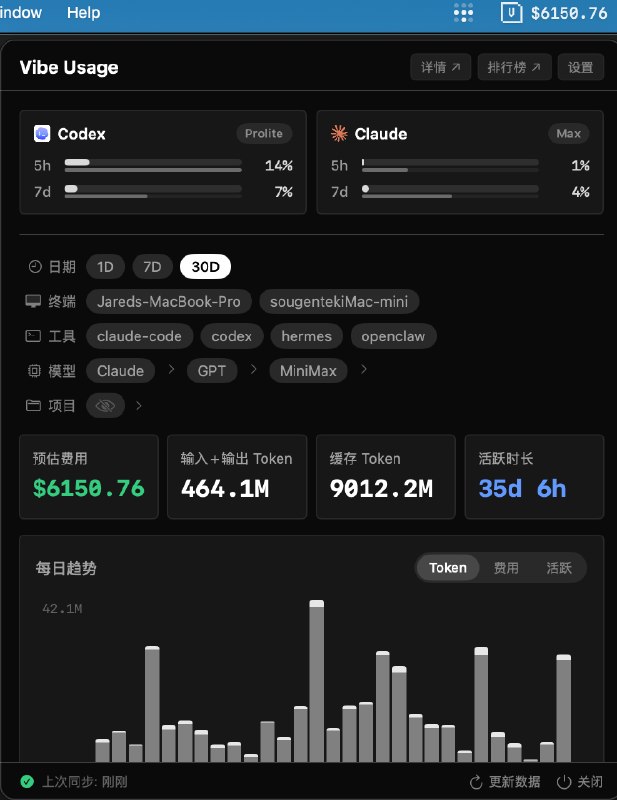The width and height of the screenshot is (617, 800).
Task: Toggle the Jareds-MacBook-Pro terminal filter
Action: tap(169, 302)
